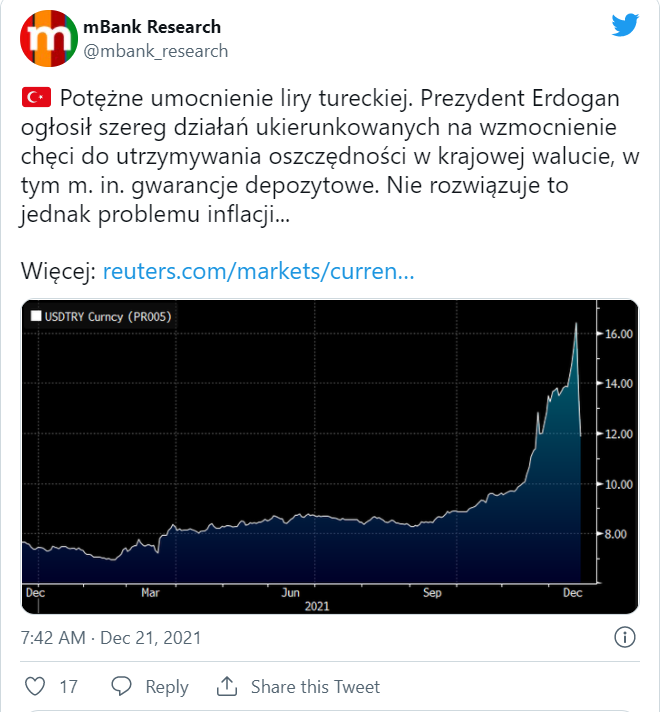Open the reuters.com markets link
This screenshot has width=662, height=712.
(x=258, y=271)
